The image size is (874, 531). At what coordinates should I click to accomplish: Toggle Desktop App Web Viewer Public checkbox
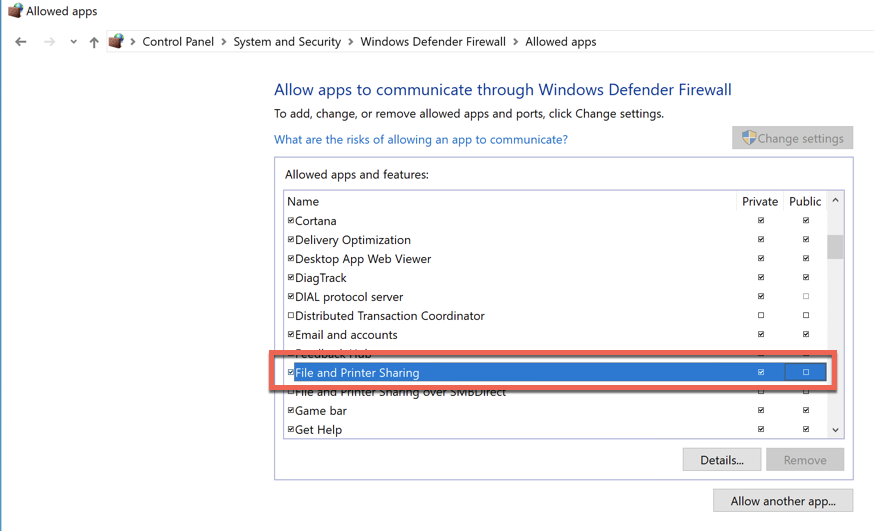click(x=806, y=259)
